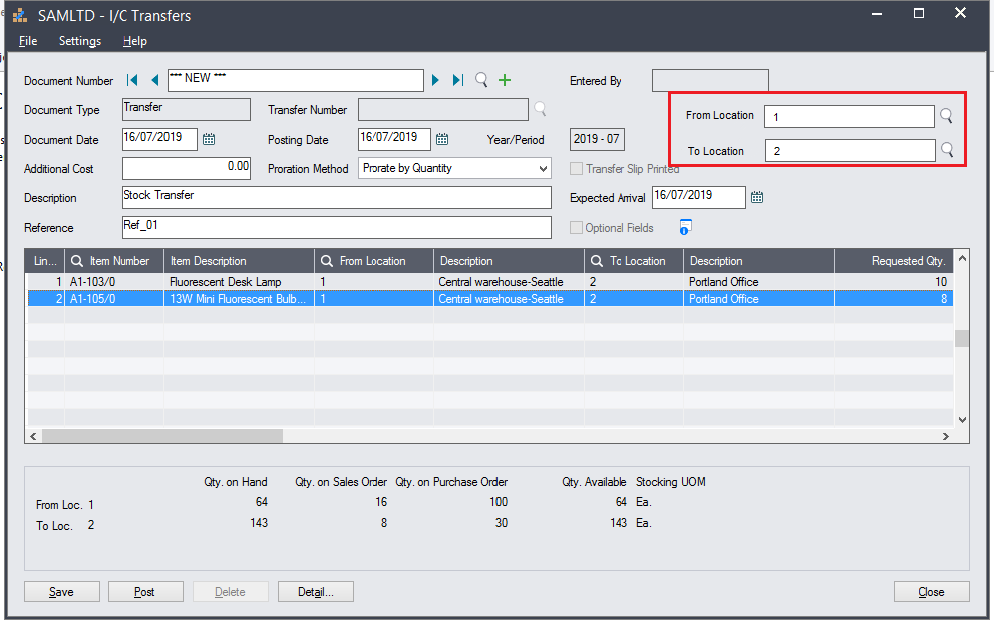Open Optional Fields zoom icon
995x624 pixels.
click(685, 227)
